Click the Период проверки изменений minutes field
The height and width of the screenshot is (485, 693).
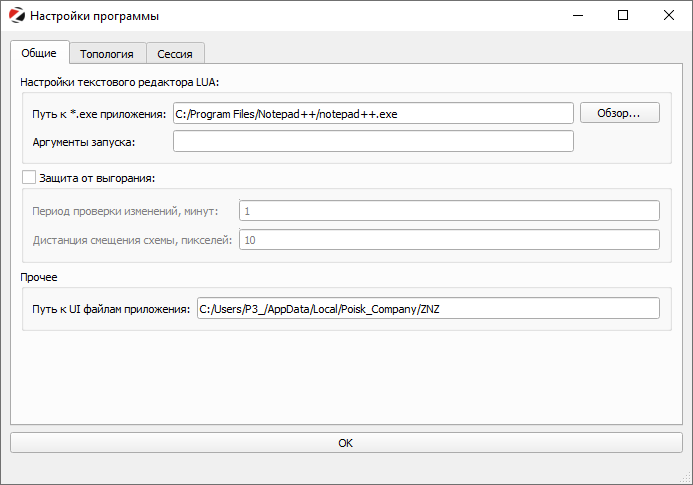(x=449, y=211)
